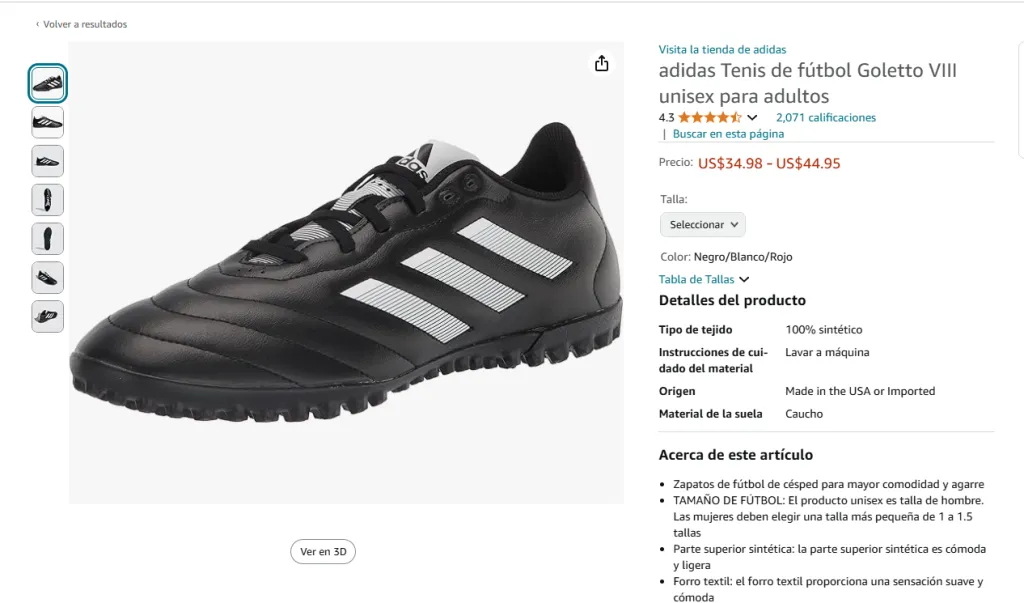Select the third side-view thumbnail
Viewport: 1024px width, 603px height.
(x=47, y=161)
